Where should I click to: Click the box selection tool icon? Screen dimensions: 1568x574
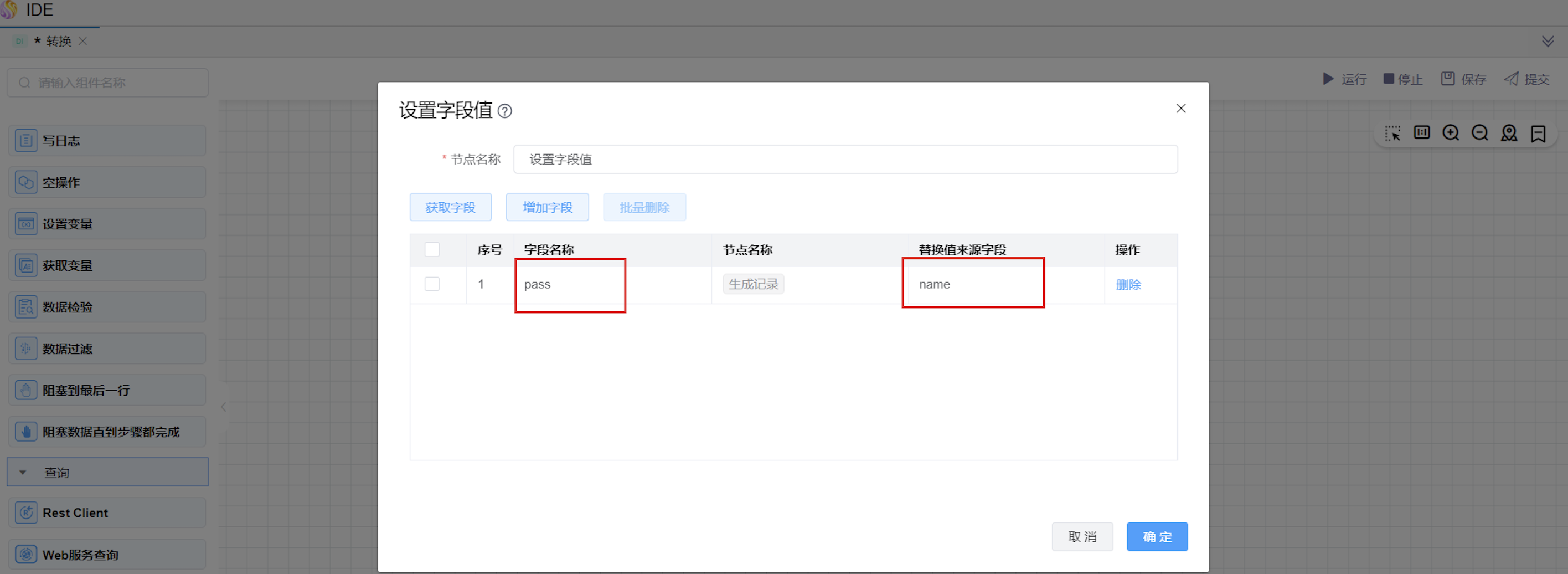coord(1392,133)
